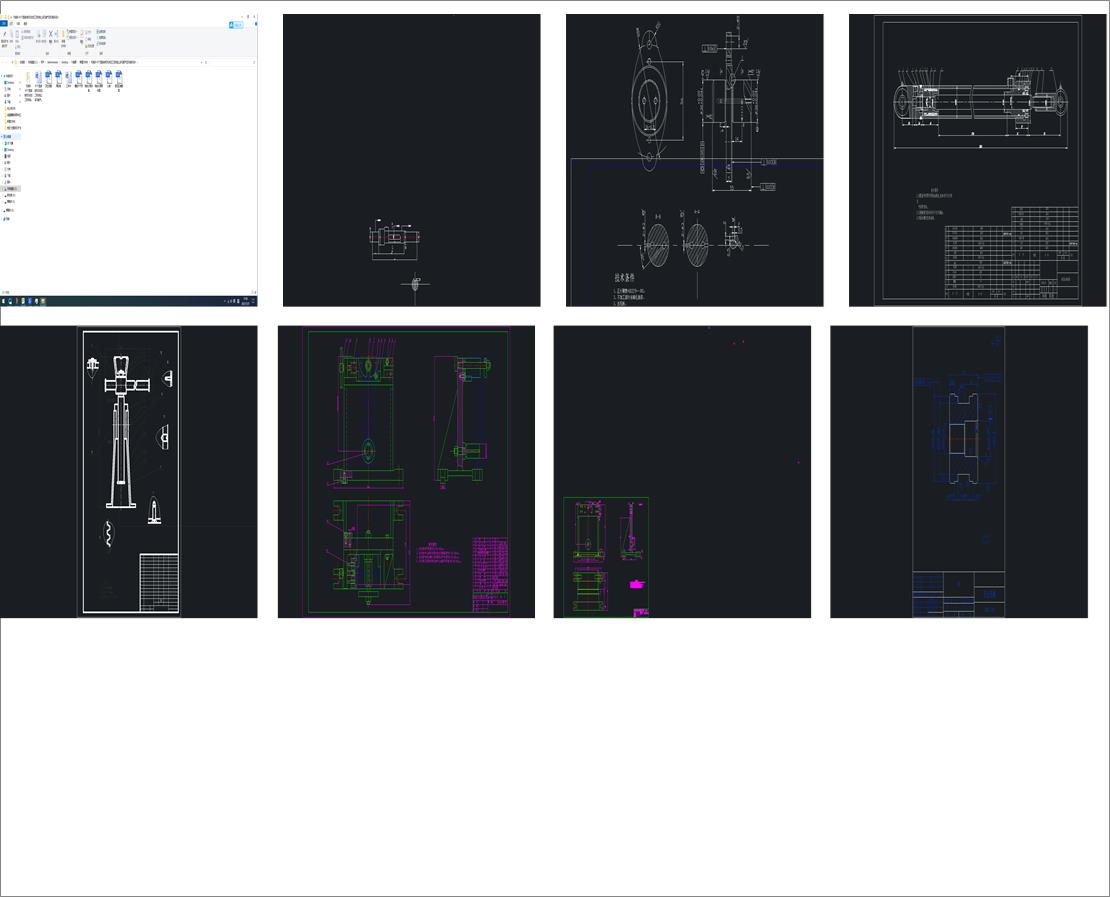Open thumbnail with small green drawing in corner
Image resolution: width=1110 pixels, height=897 pixels.
pos(682,472)
